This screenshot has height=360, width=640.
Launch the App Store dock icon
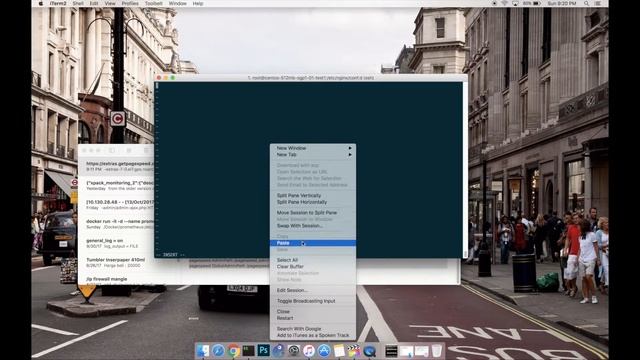[x=324, y=351]
